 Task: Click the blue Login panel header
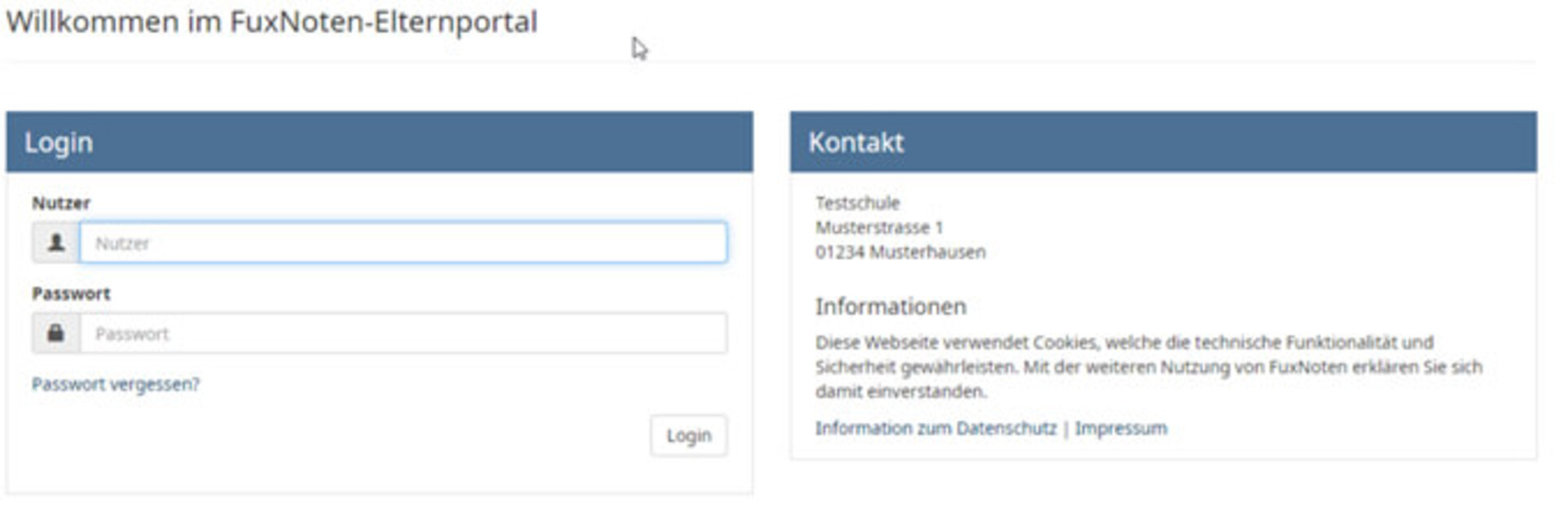tap(379, 142)
